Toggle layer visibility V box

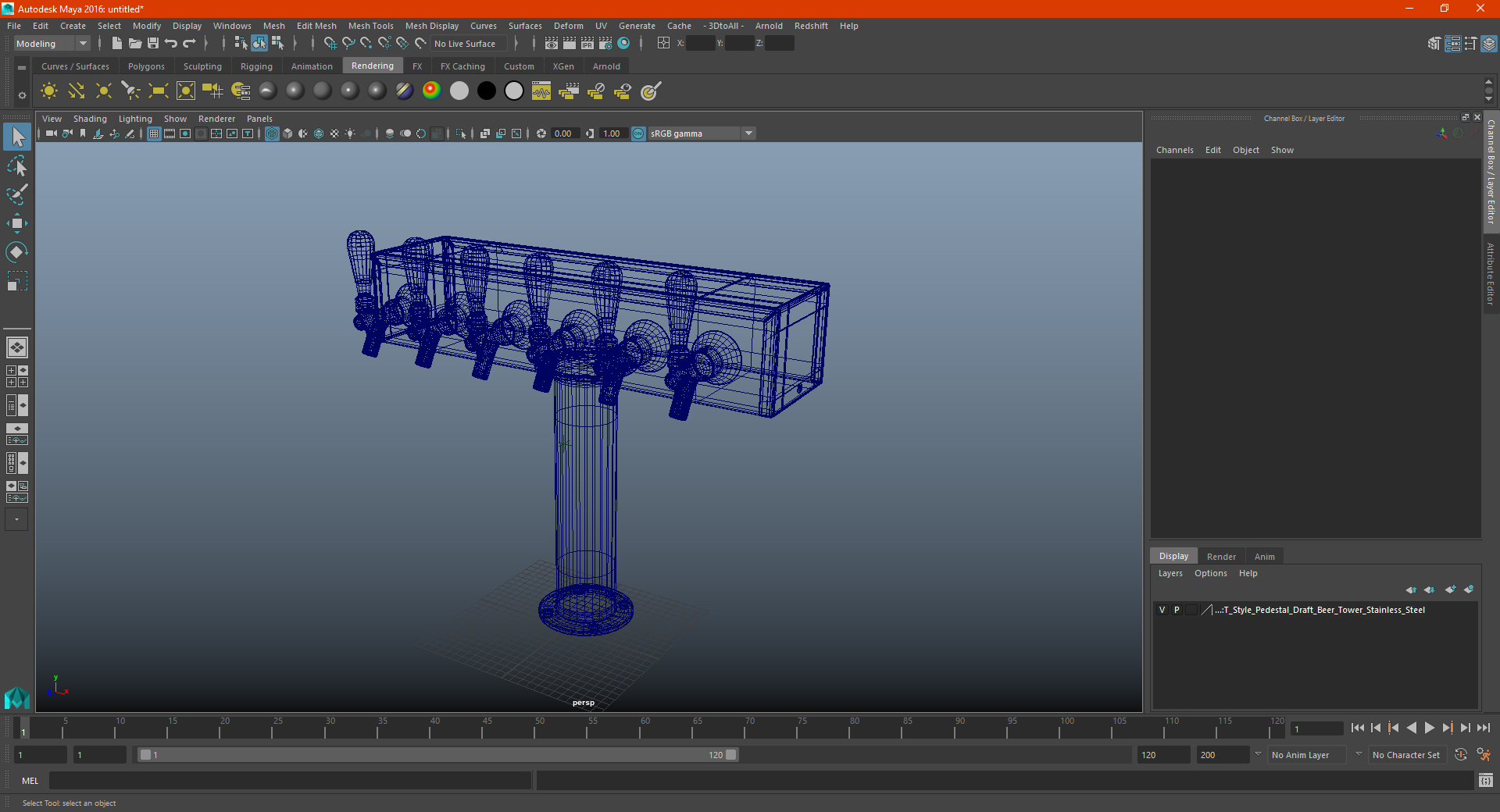(x=1162, y=610)
